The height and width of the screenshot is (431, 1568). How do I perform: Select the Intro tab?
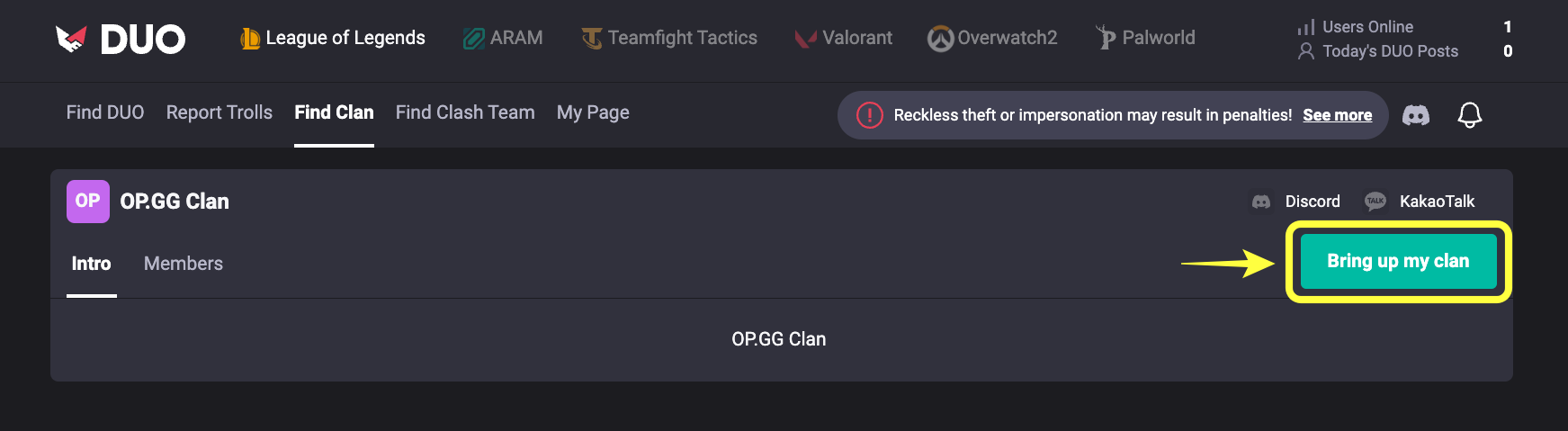pyautogui.click(x=92, y=264)
